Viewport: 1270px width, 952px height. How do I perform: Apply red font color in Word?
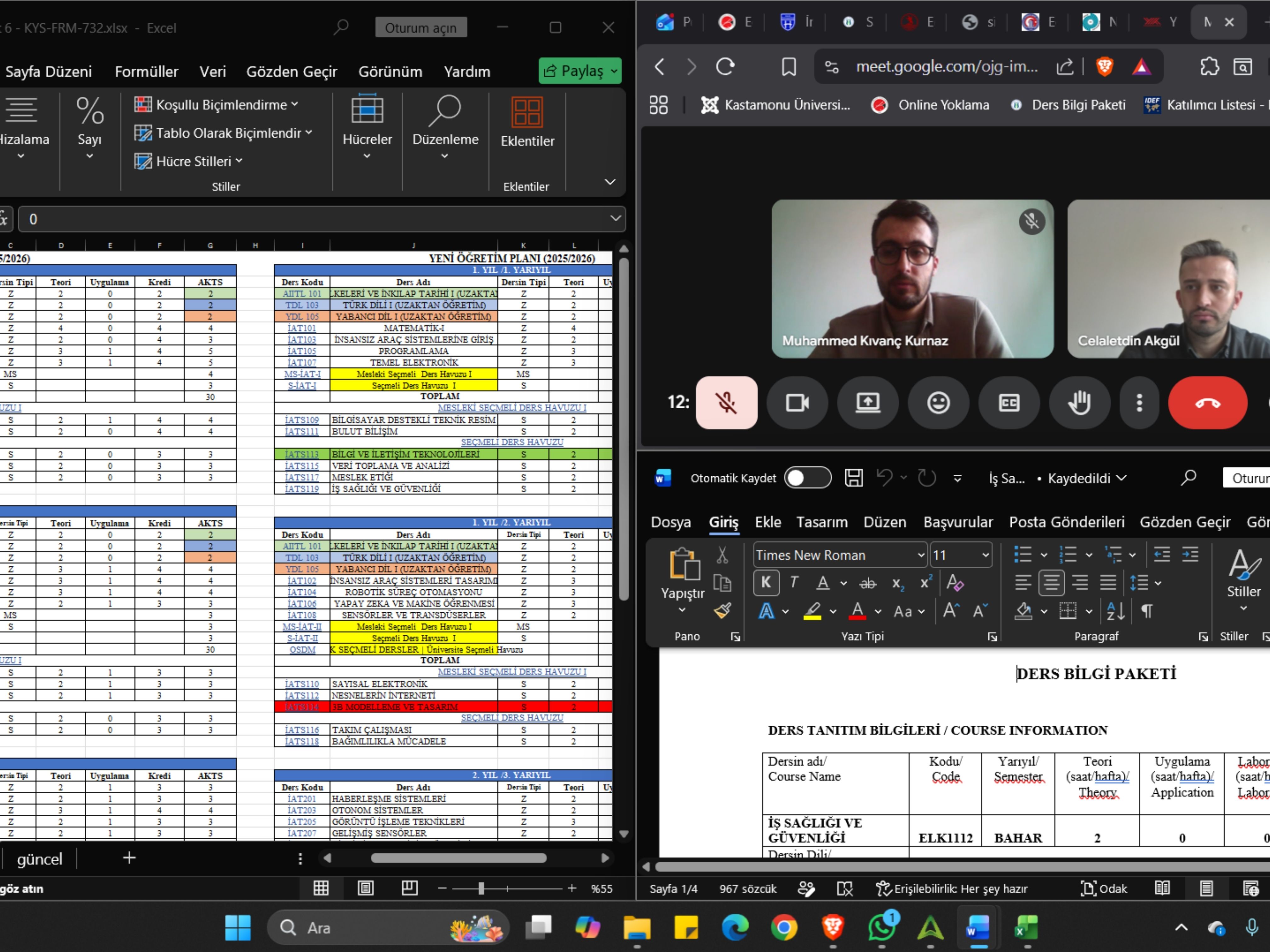pyautogui.click(x=857, y=611)
